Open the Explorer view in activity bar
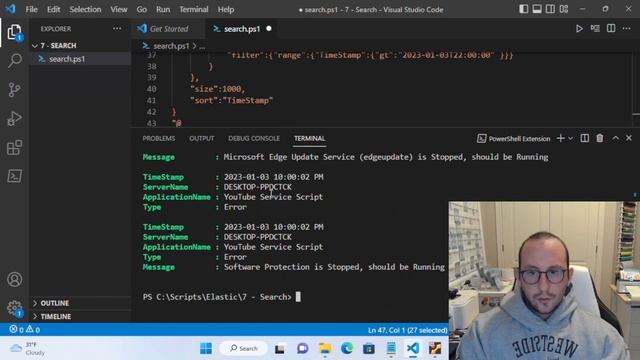Image resolution: width=640 pixels, height=360 pixels. coord(14,32)
